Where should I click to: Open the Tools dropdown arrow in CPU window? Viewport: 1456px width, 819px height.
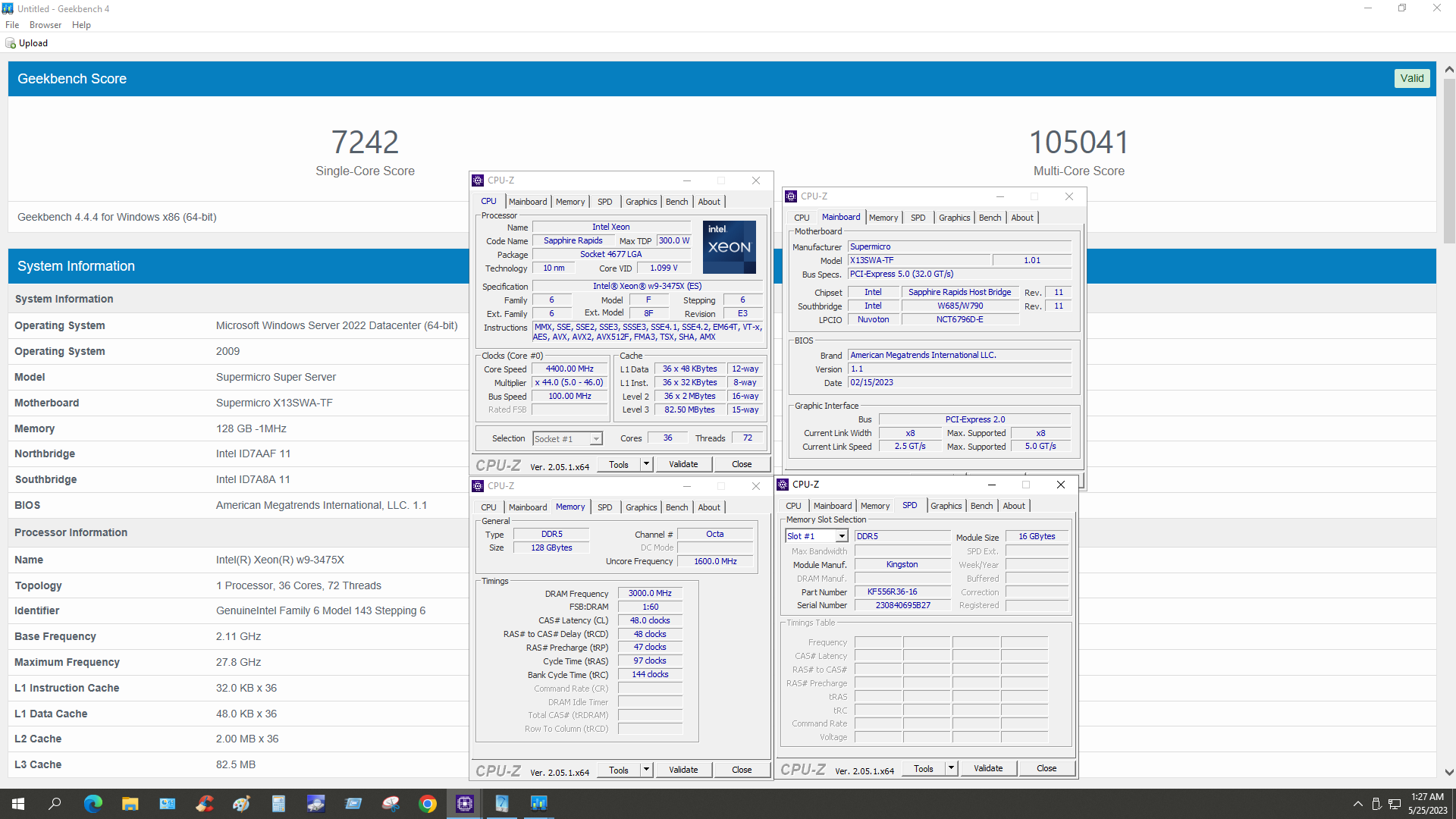click(x=646, y=464)
